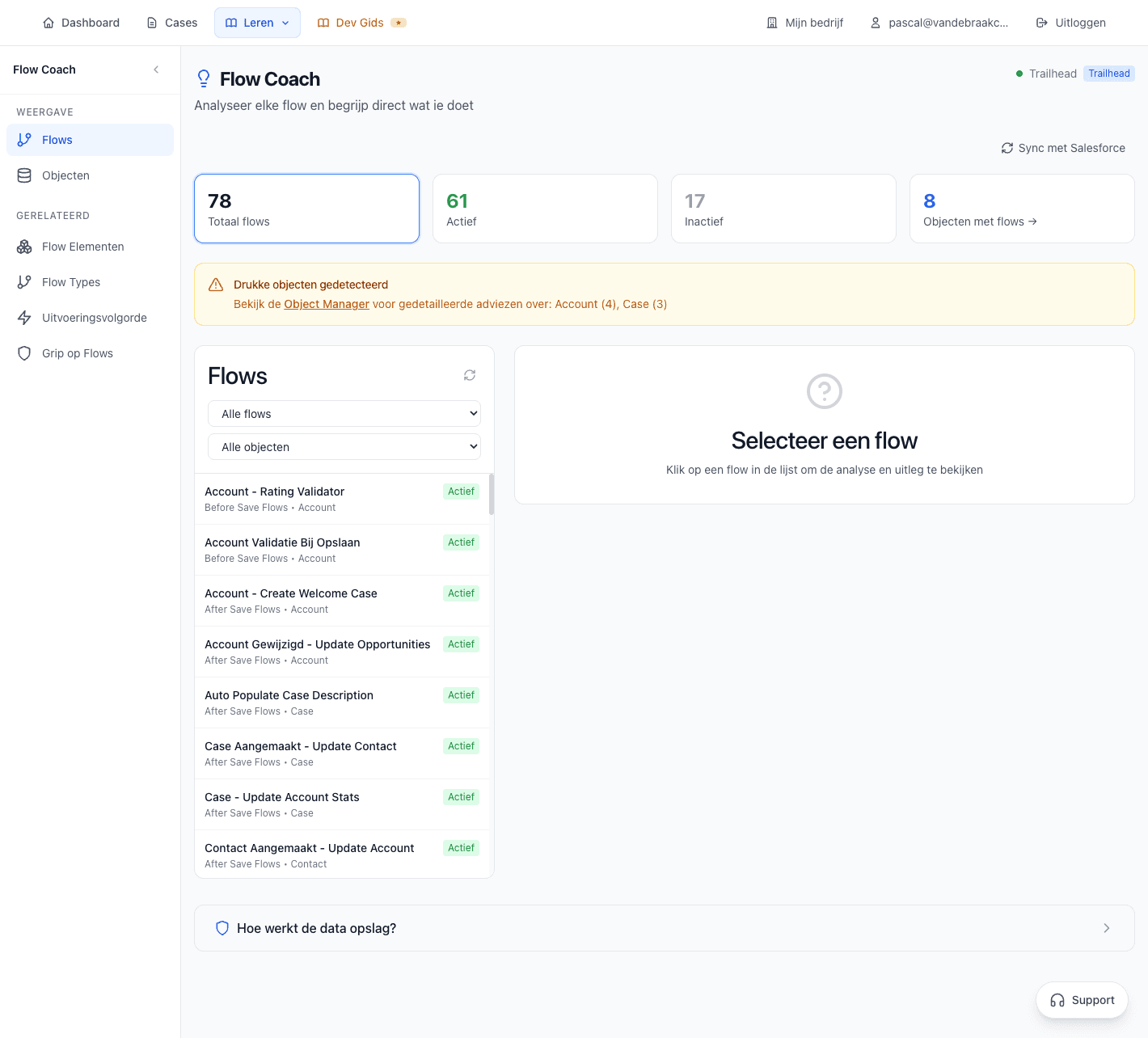1148x1038 pixels.
Task: Click the question mark circle icon
Action: 825,391
